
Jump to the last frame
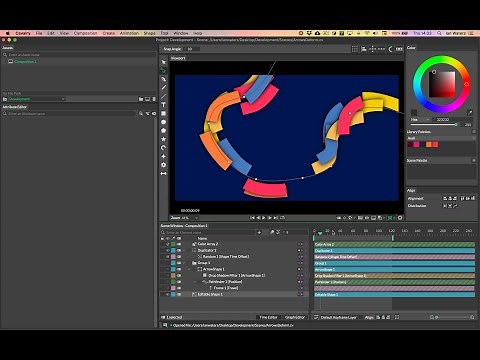(276, 218)
